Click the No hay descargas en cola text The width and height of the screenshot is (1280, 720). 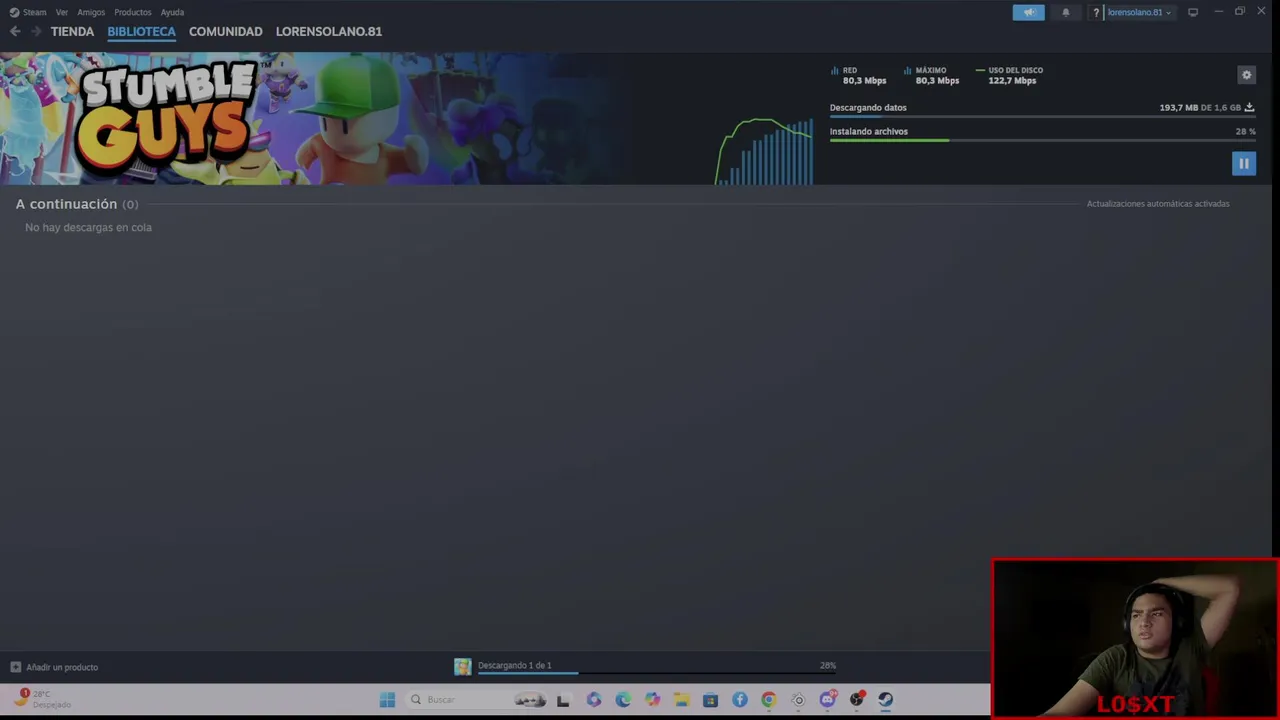(88, 227)
